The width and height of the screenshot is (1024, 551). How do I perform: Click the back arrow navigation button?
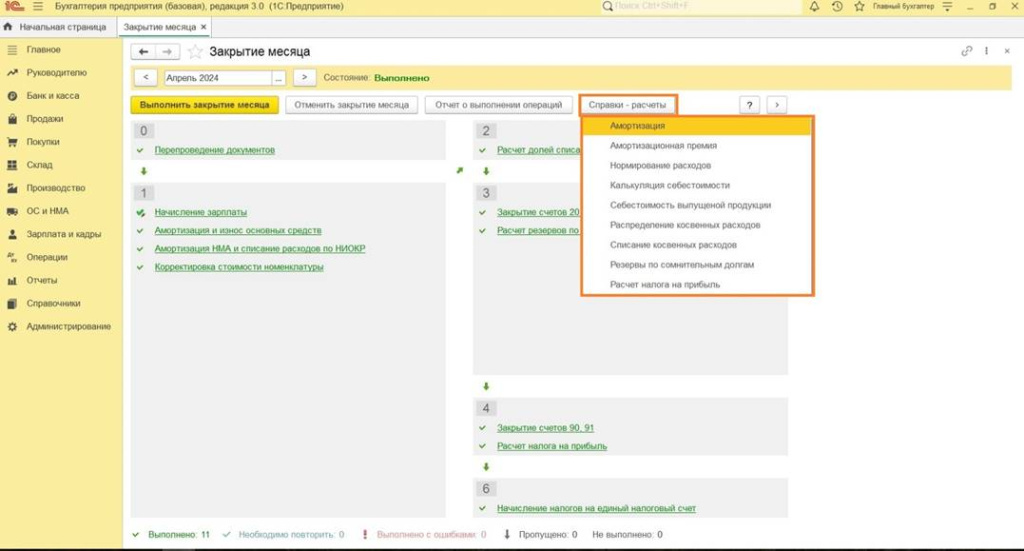144,51
